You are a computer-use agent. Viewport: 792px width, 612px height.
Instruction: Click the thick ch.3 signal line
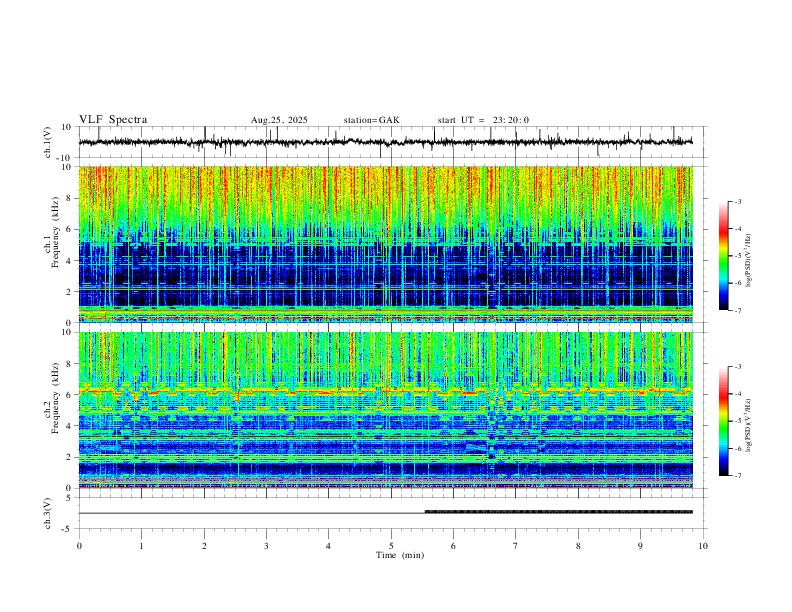(559, 512)
